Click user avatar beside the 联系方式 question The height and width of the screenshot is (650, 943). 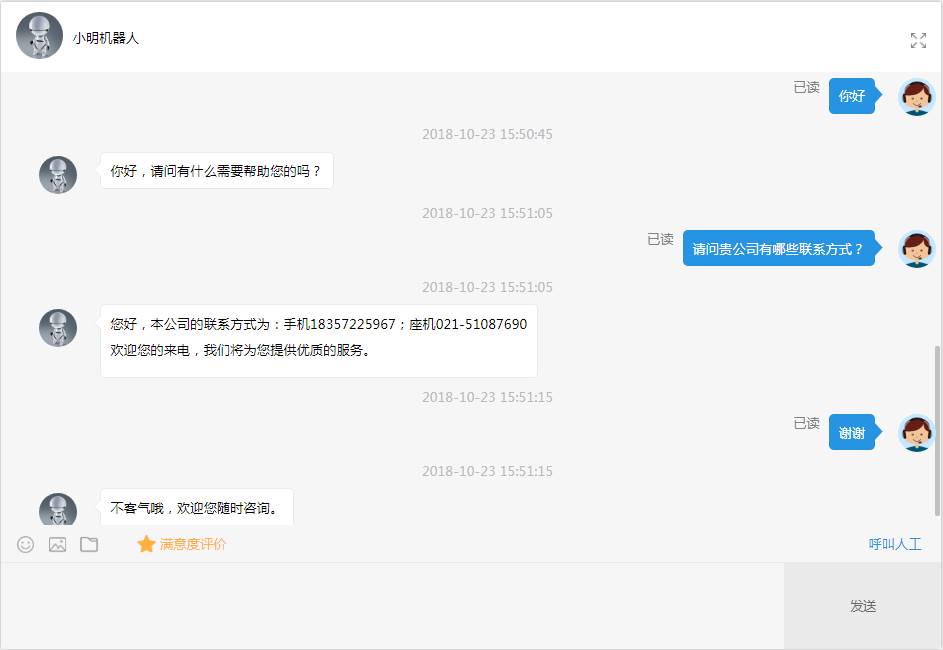pos(916,248)
